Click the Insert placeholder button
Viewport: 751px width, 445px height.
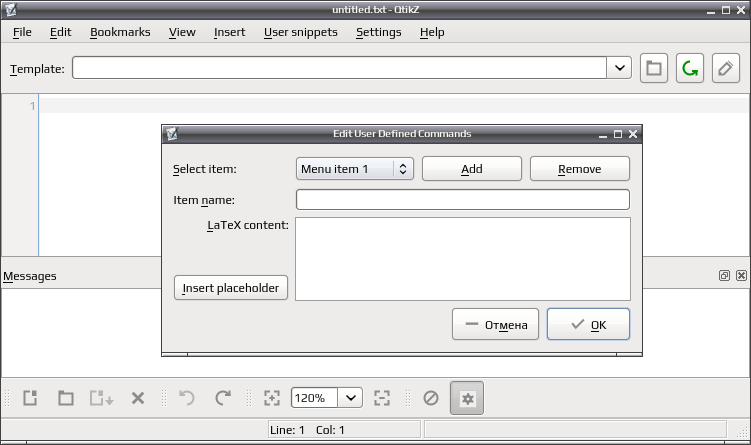click(x=231, y=287)
